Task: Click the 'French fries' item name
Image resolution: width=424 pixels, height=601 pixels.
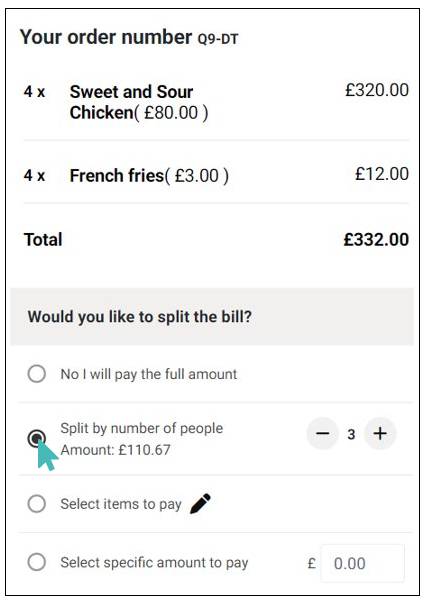Action: point(117,176)
